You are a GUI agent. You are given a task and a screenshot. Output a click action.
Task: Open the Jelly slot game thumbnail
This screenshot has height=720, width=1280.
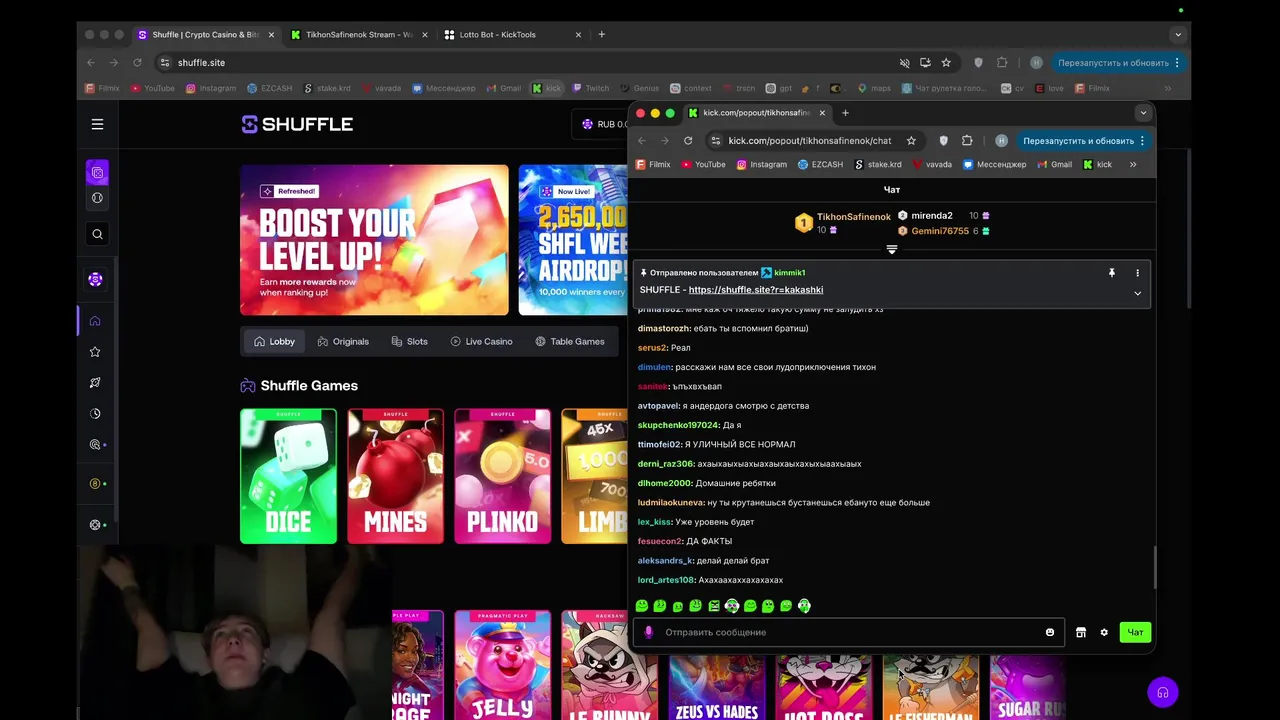tap(502, 666)
